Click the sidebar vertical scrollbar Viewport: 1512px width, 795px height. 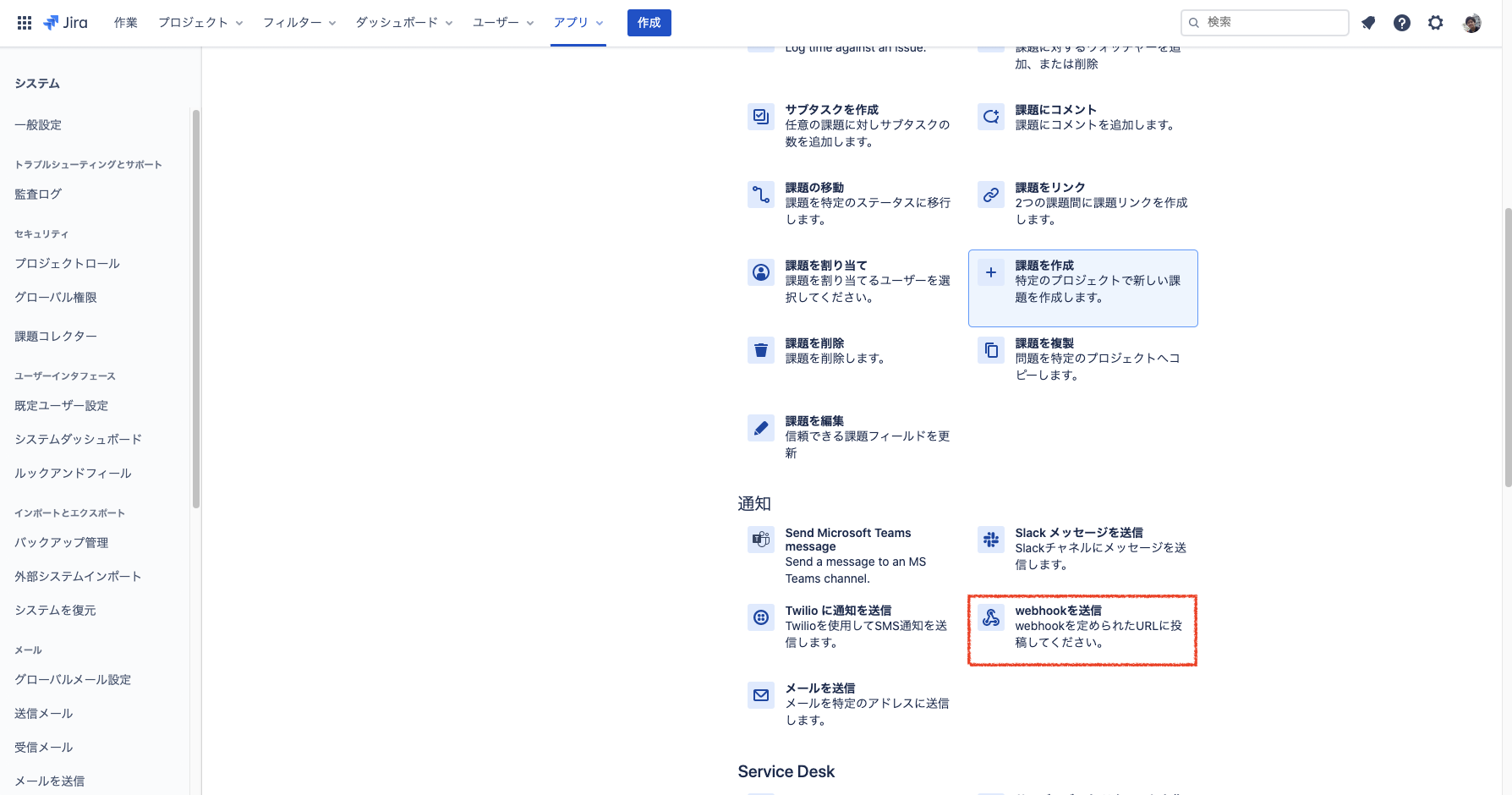coord(196,309)
